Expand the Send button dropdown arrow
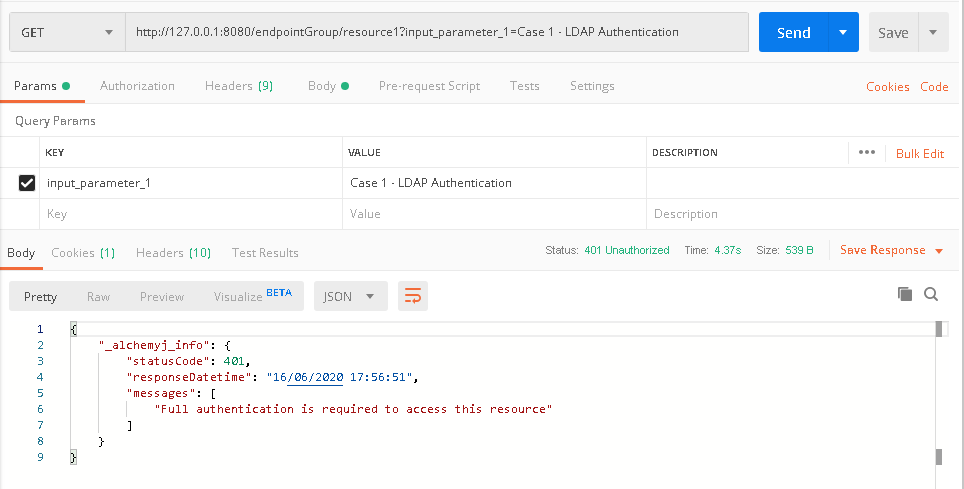The image size is (964, 489). pos(844,33)
